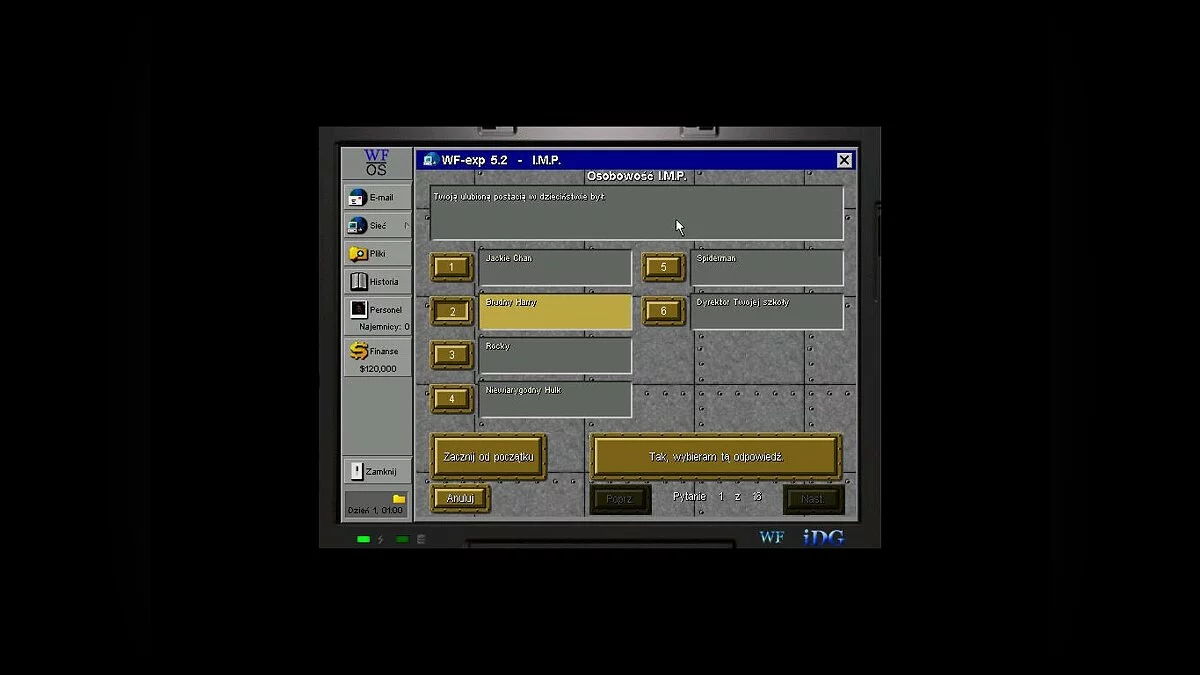The width and height of the screenshot is (1200, 675).
Task: Select answer number 5 button
Action: (663, 267)
